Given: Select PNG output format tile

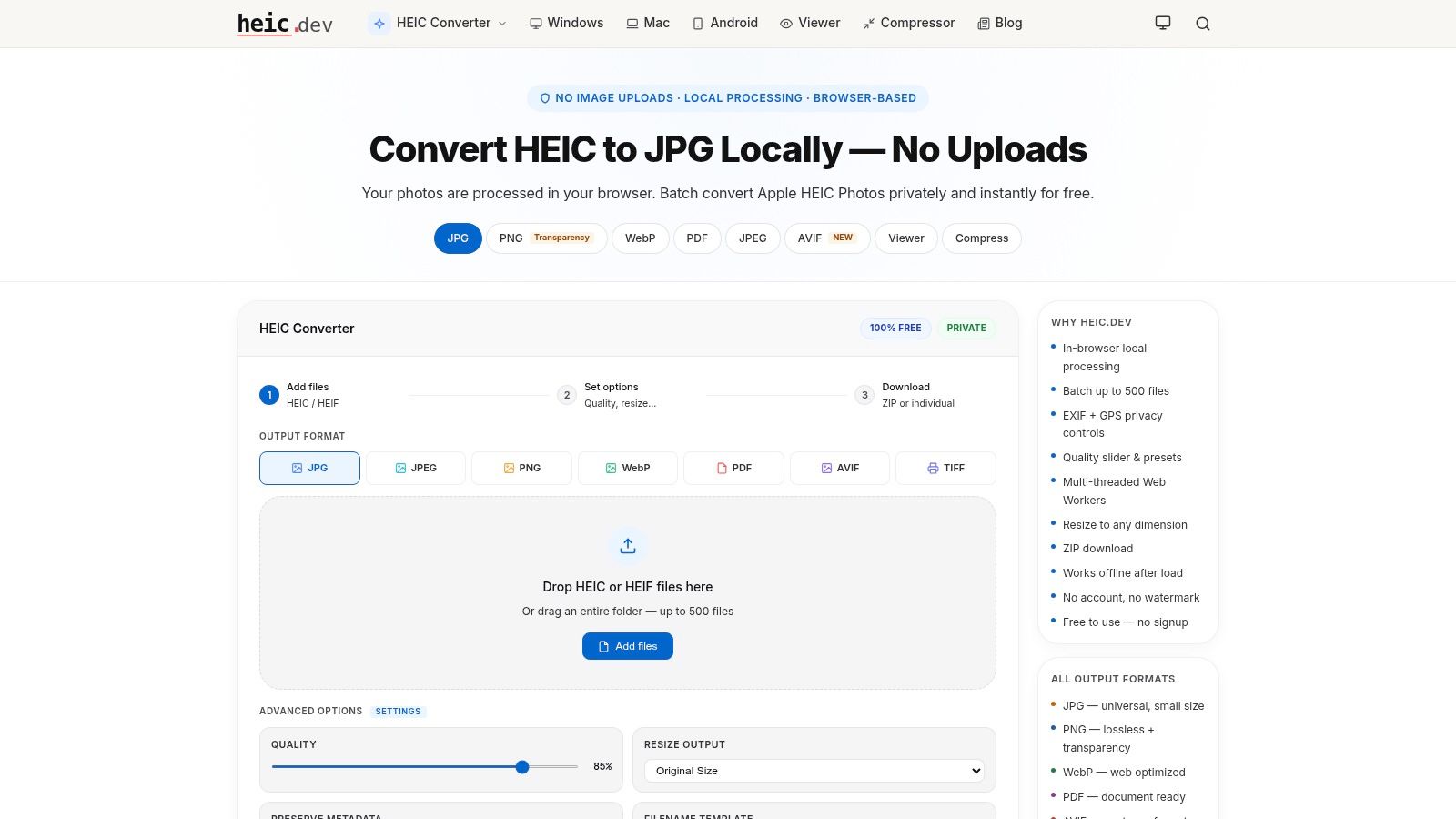Looking at the screenshot, I should pos(521,468).
